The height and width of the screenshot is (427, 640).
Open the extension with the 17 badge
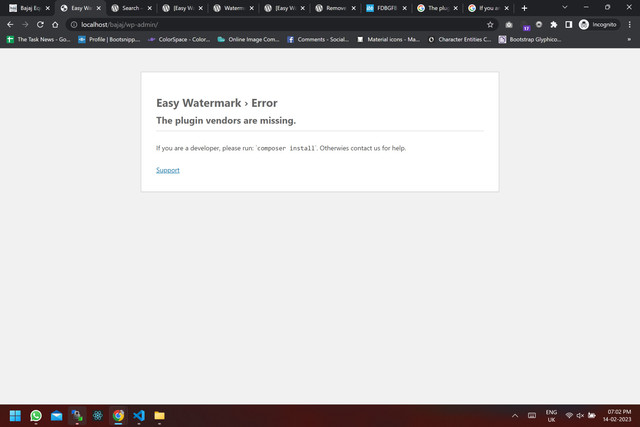[x=526, y=25]
